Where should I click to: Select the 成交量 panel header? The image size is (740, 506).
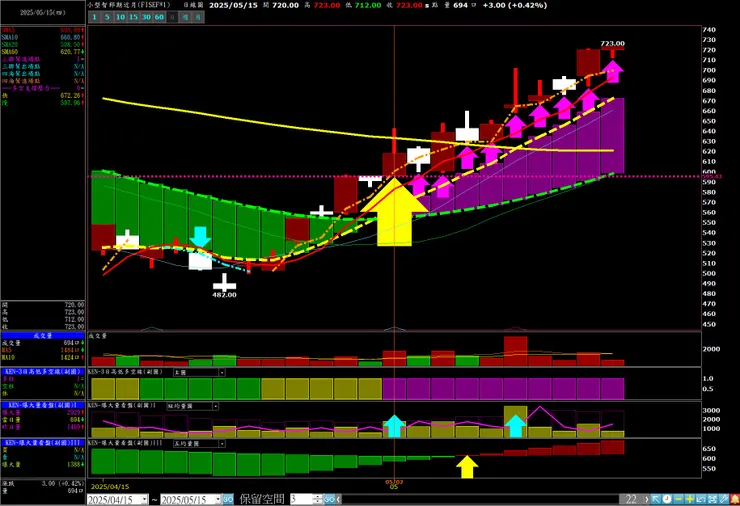pos(43,336)
